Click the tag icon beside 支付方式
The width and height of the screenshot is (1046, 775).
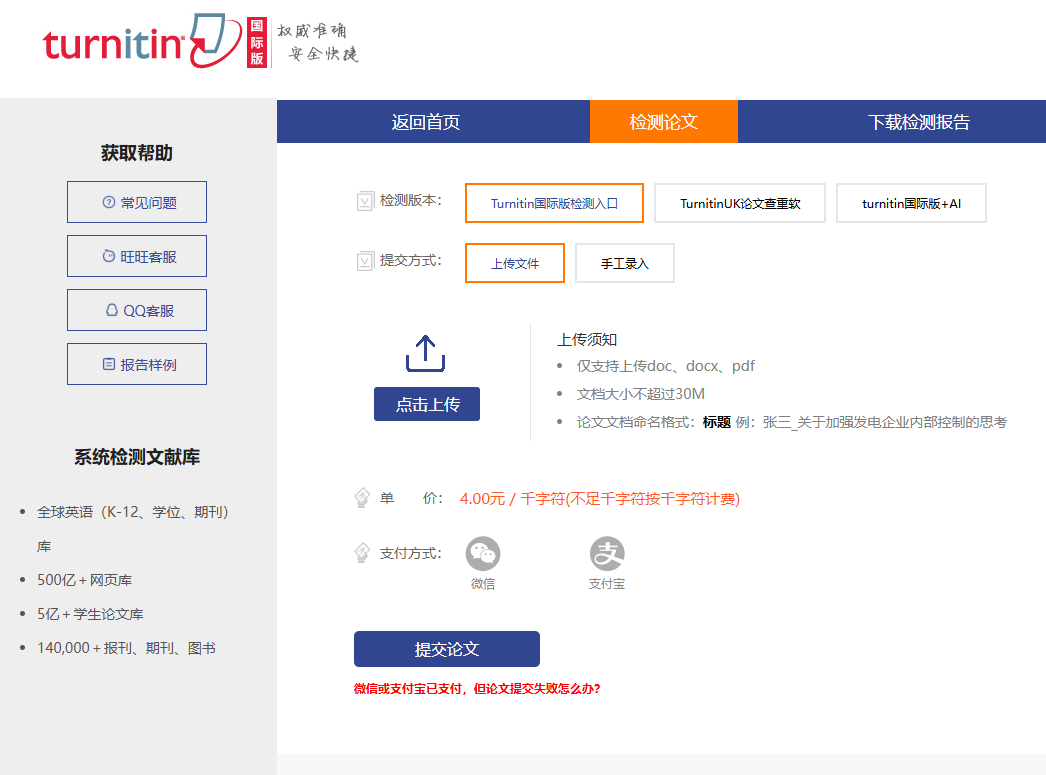tap(362, 553)
